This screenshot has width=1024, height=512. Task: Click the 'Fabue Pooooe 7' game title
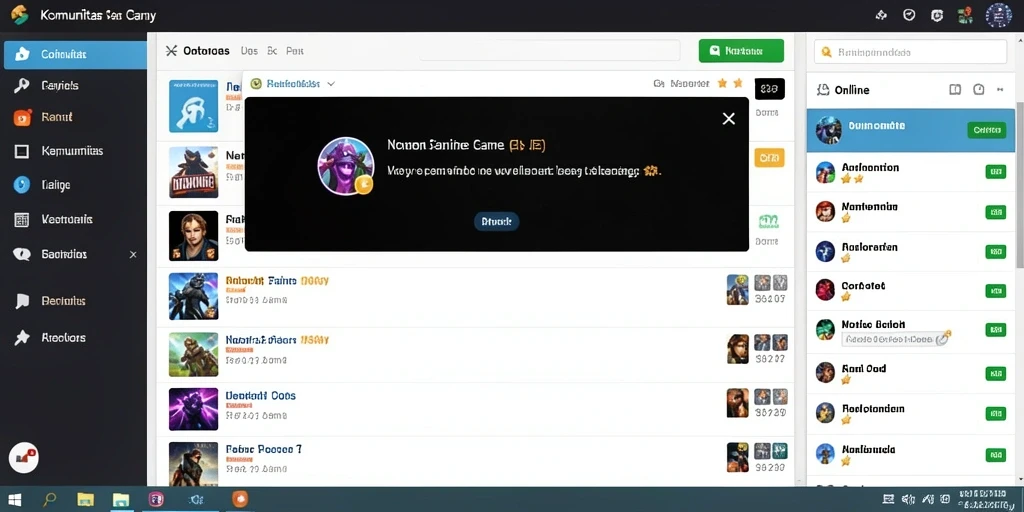(264, 449)
